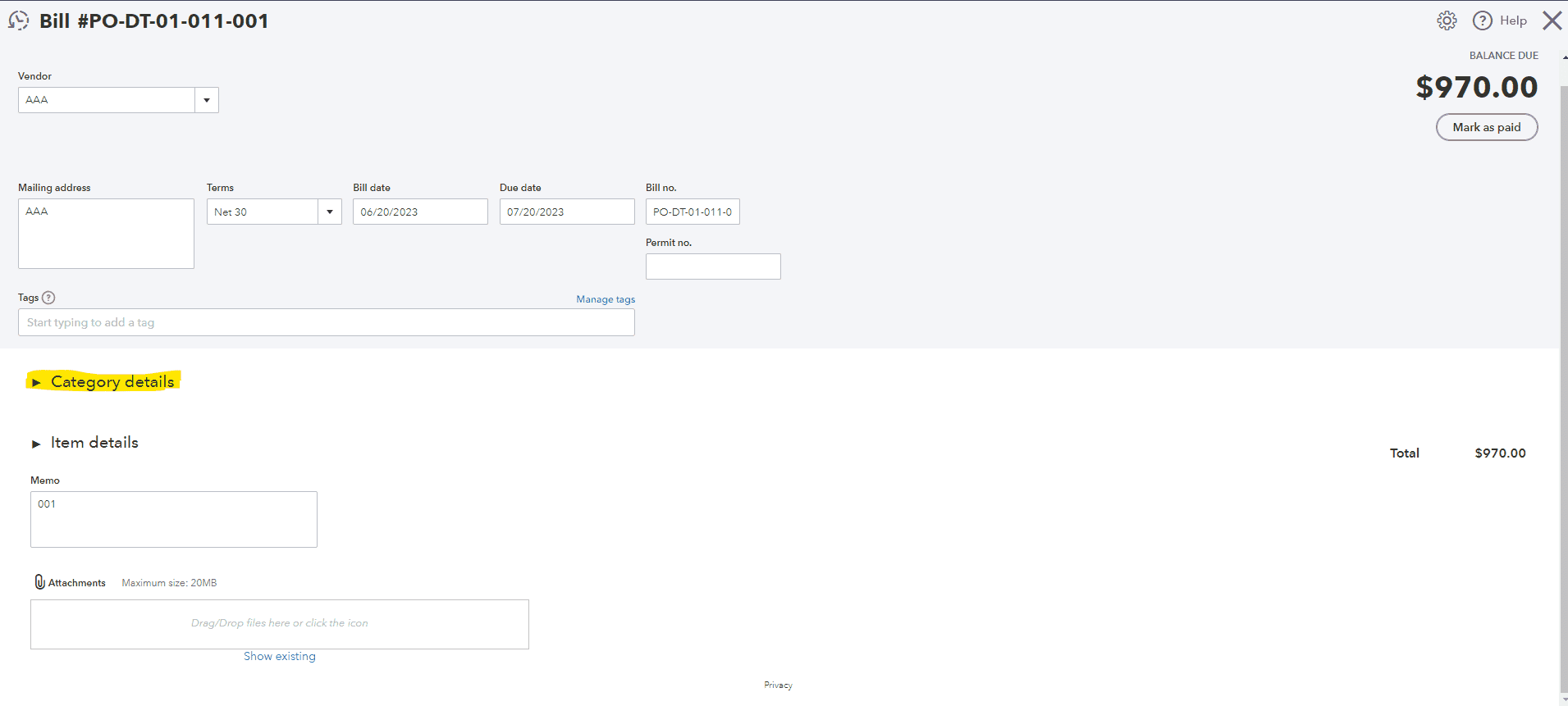Click the Due date field
1568x706 pixels.
(x=566, y=212)
